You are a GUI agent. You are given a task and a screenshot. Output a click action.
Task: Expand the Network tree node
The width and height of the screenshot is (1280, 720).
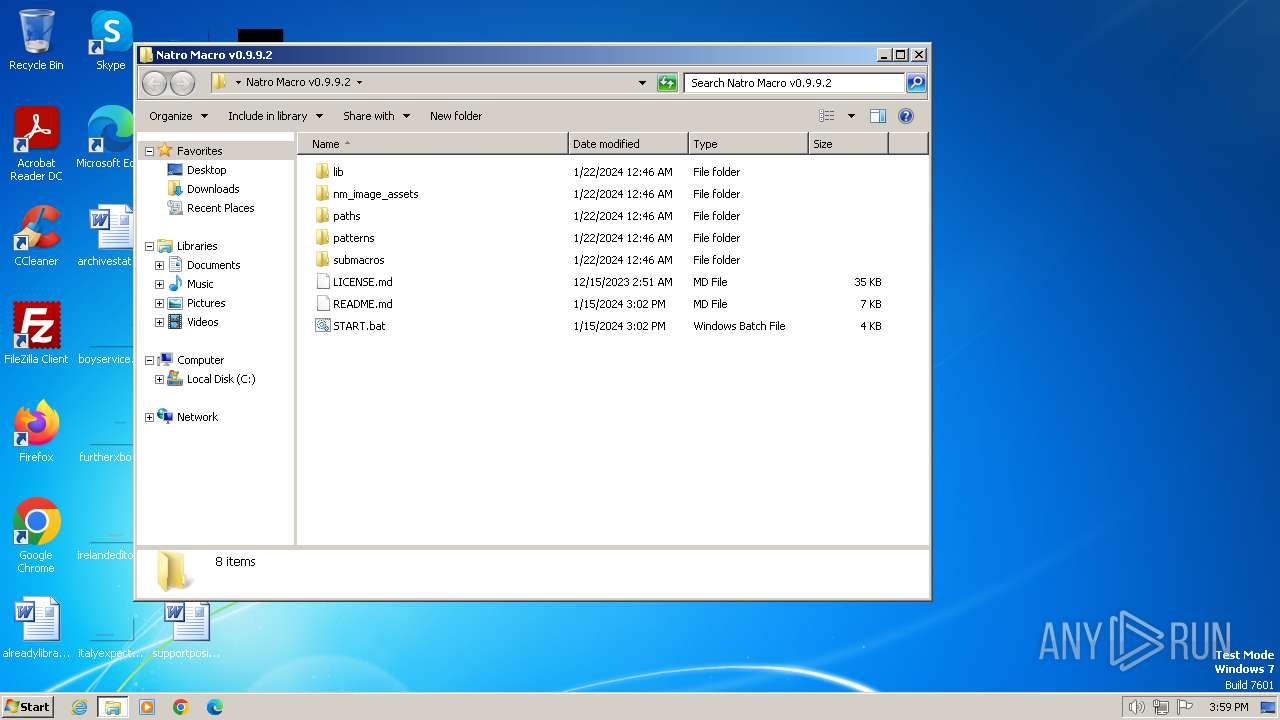149,417
